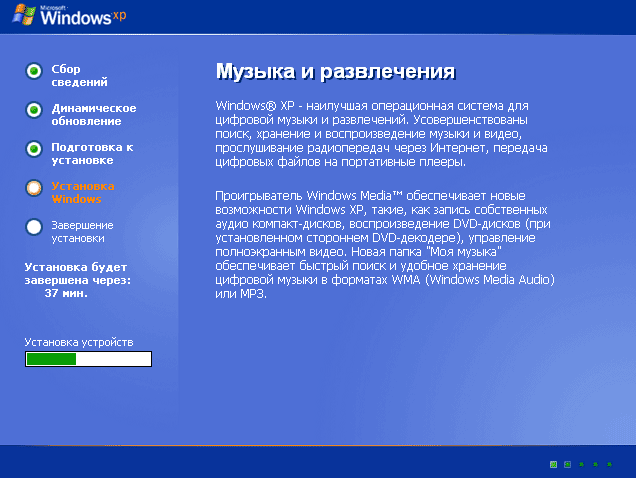Click the paragraph starting 'Проигрыватель Windows Media'

(385, 245)
